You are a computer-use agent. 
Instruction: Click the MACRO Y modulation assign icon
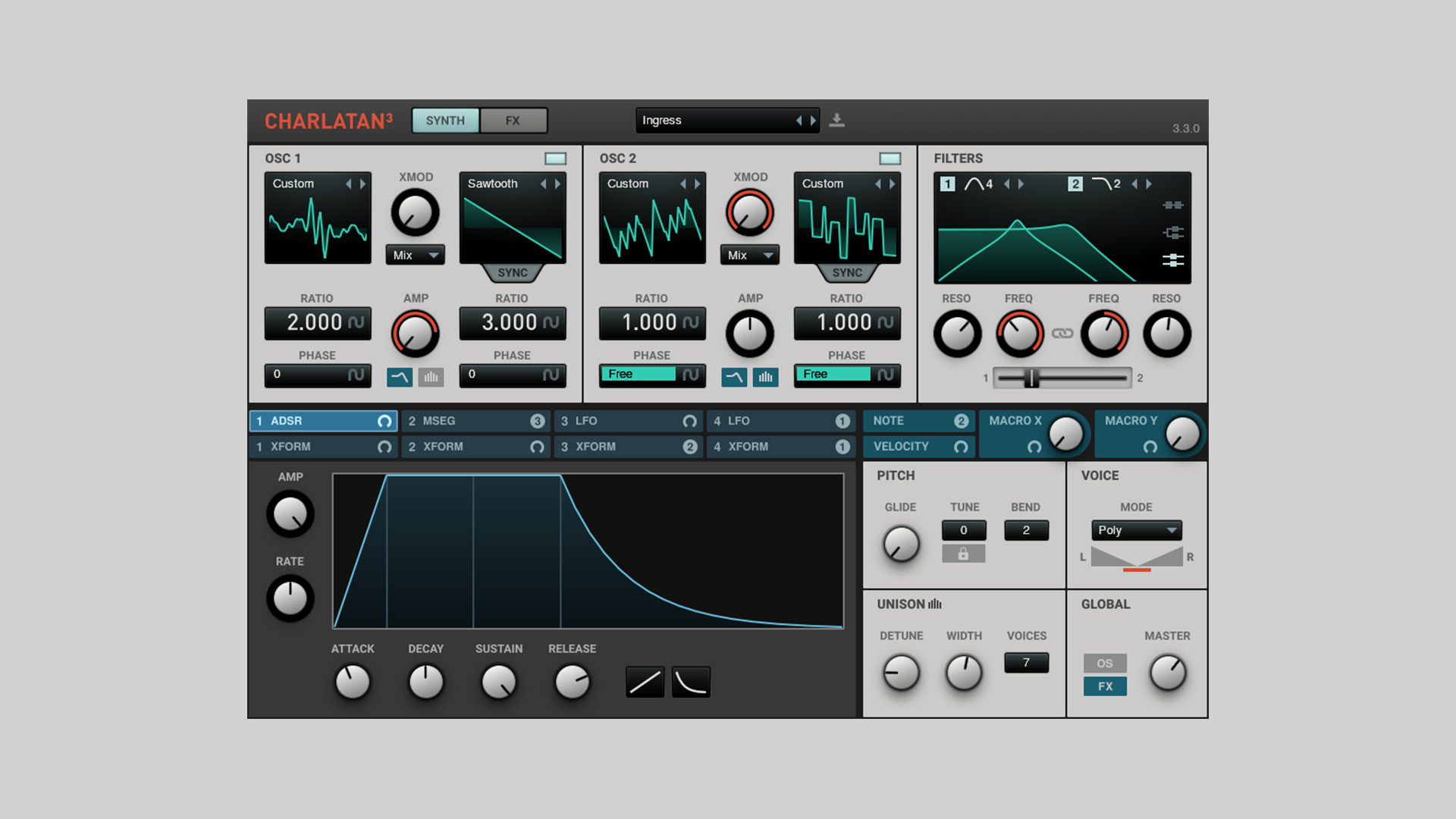1150,447
